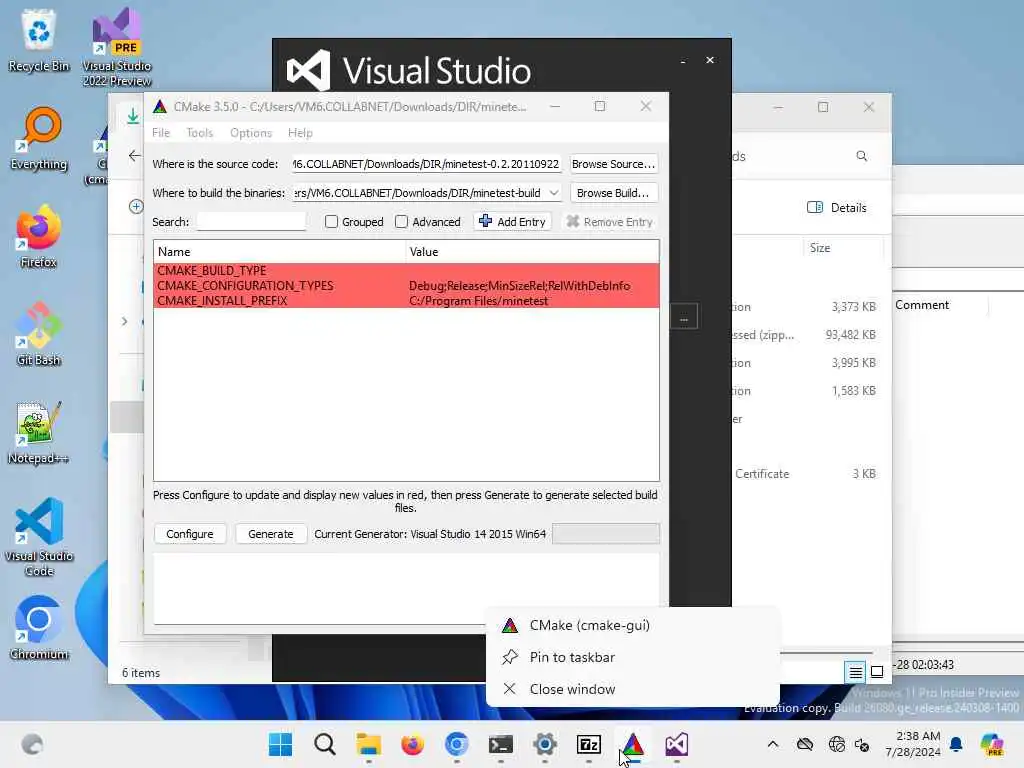Open 7-Zip from the taskbar
Viewport: 1024px width, 768px height.
(x=589, y=744)
